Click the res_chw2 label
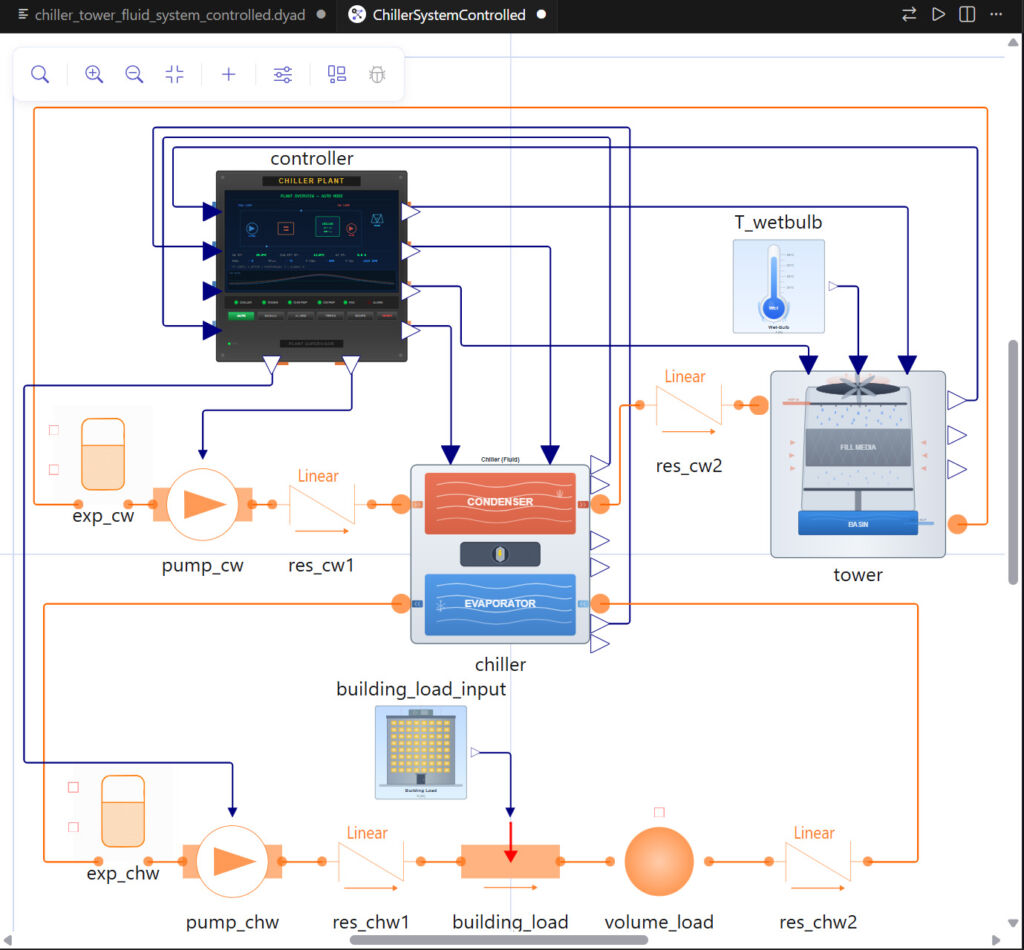This screenshot has height=950, width=1024. point(818,922)
